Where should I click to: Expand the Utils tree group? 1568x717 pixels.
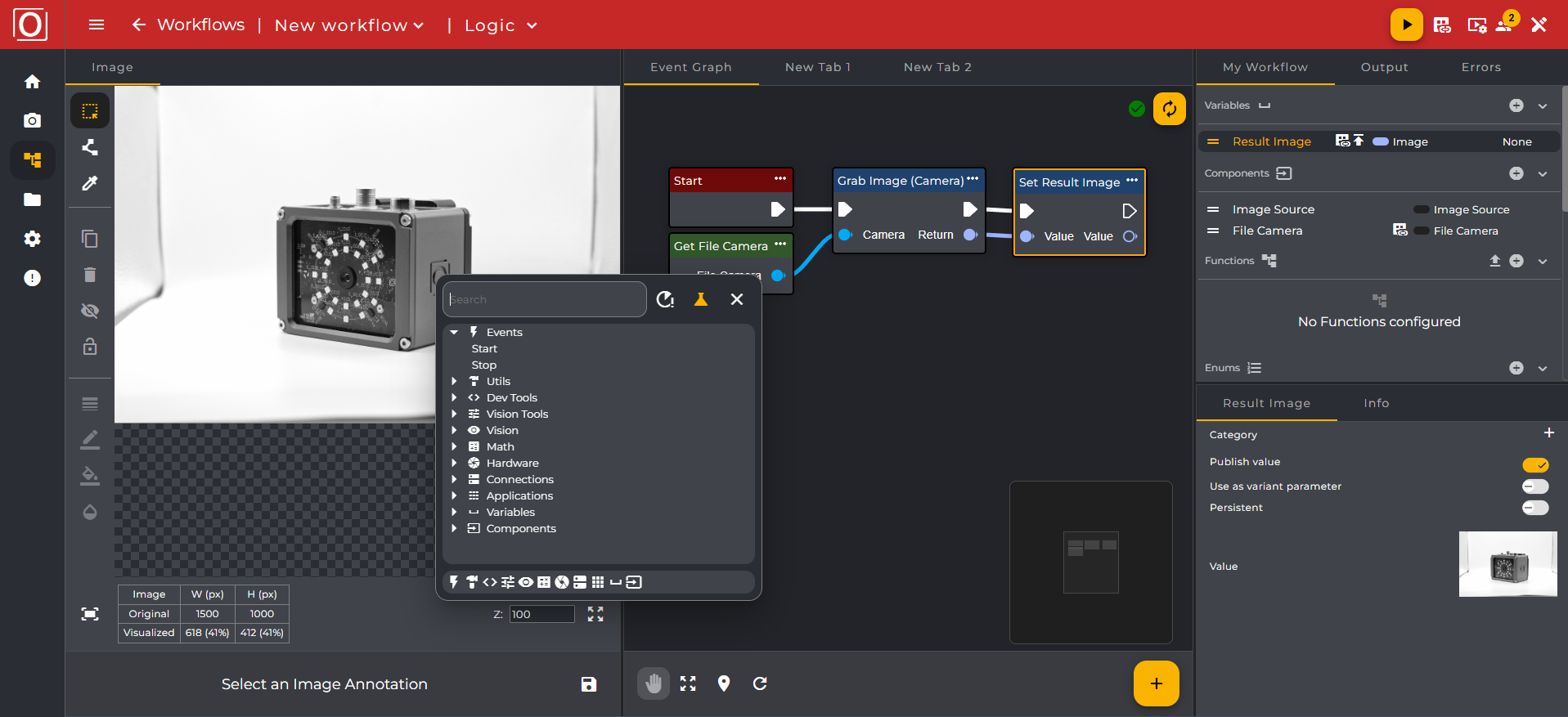click(x=454, y=381)
